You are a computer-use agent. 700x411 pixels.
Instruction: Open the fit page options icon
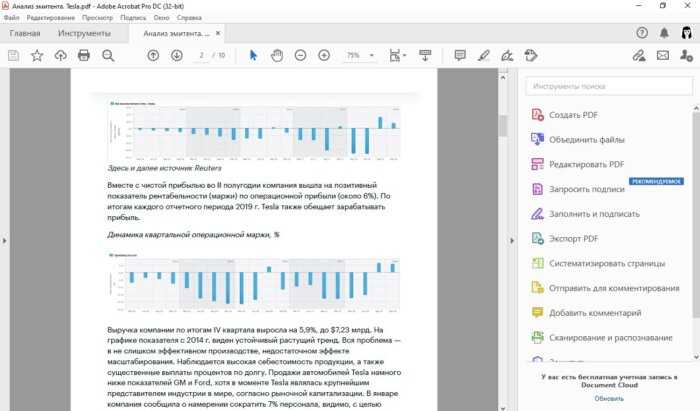397,55
